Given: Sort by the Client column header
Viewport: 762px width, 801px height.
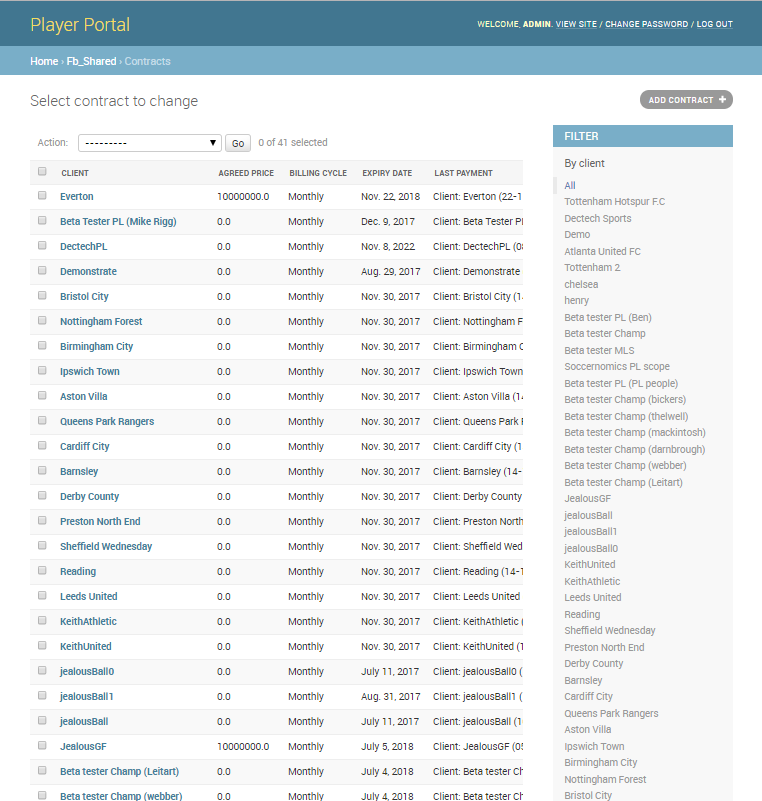Looking at the screenshot, I should 75,173.
